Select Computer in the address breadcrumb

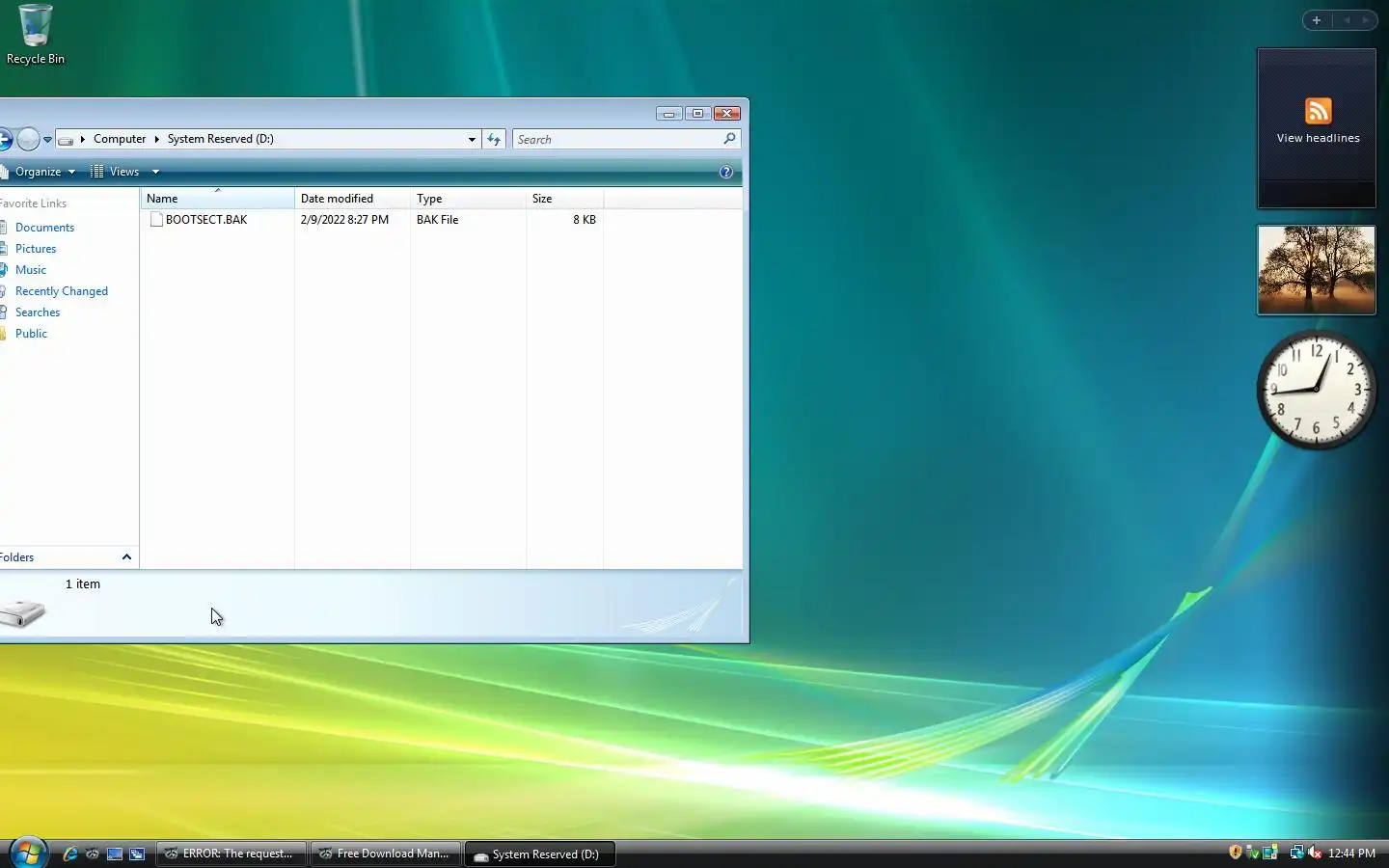coord(120,139)
